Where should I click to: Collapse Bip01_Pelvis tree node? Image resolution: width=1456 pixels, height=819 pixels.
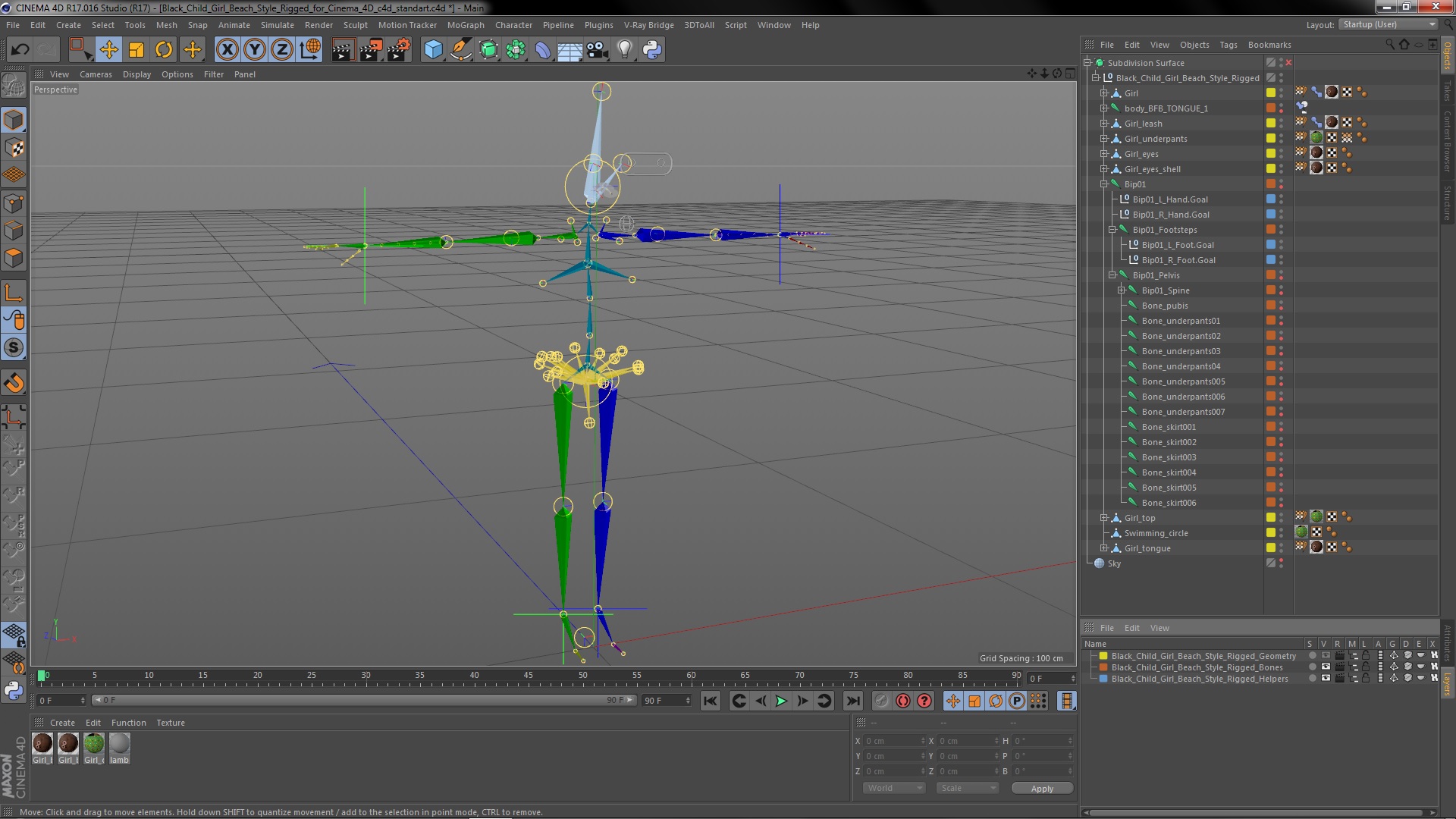[1112, 275]
